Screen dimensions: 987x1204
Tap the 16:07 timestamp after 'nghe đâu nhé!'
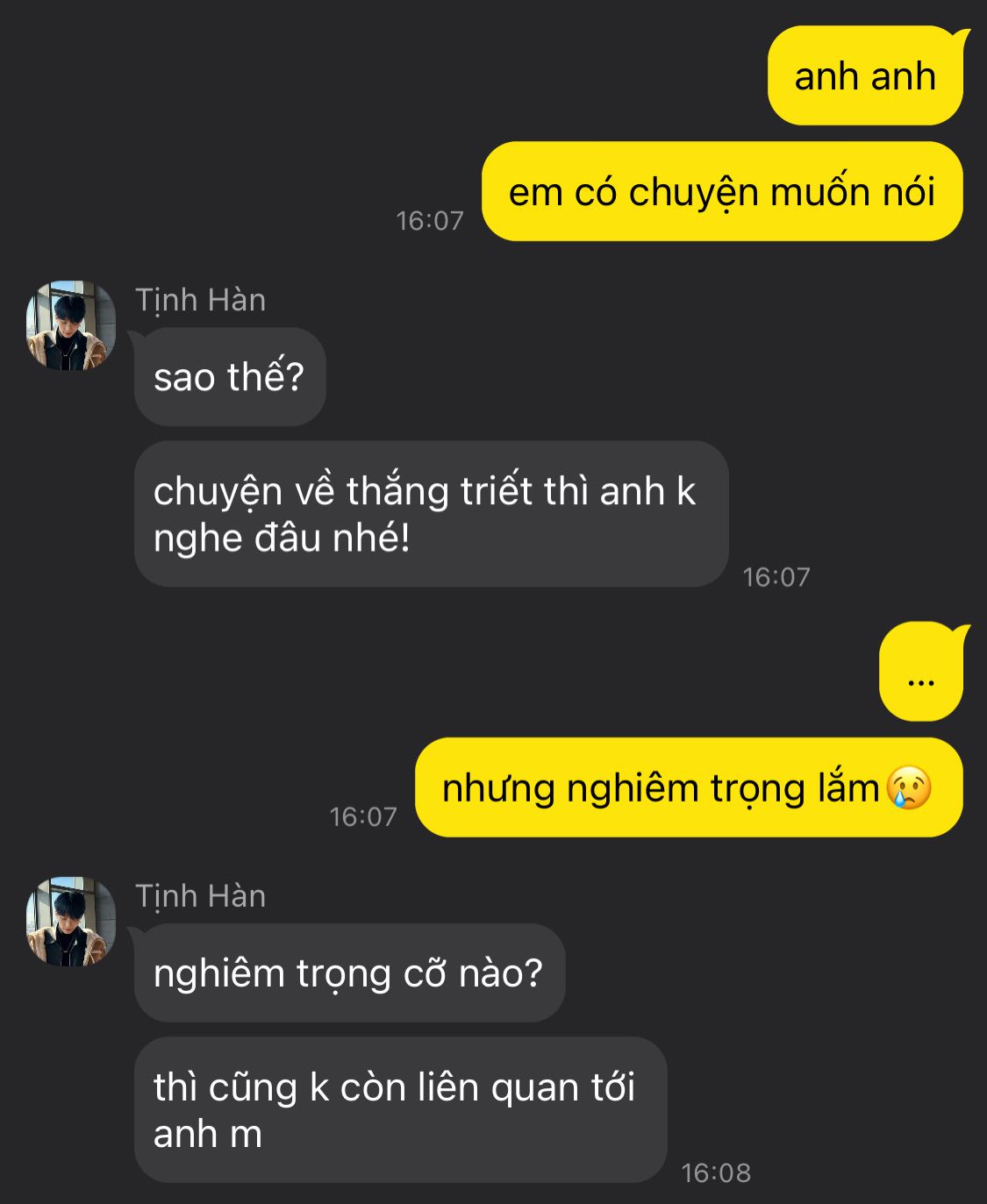776,577
